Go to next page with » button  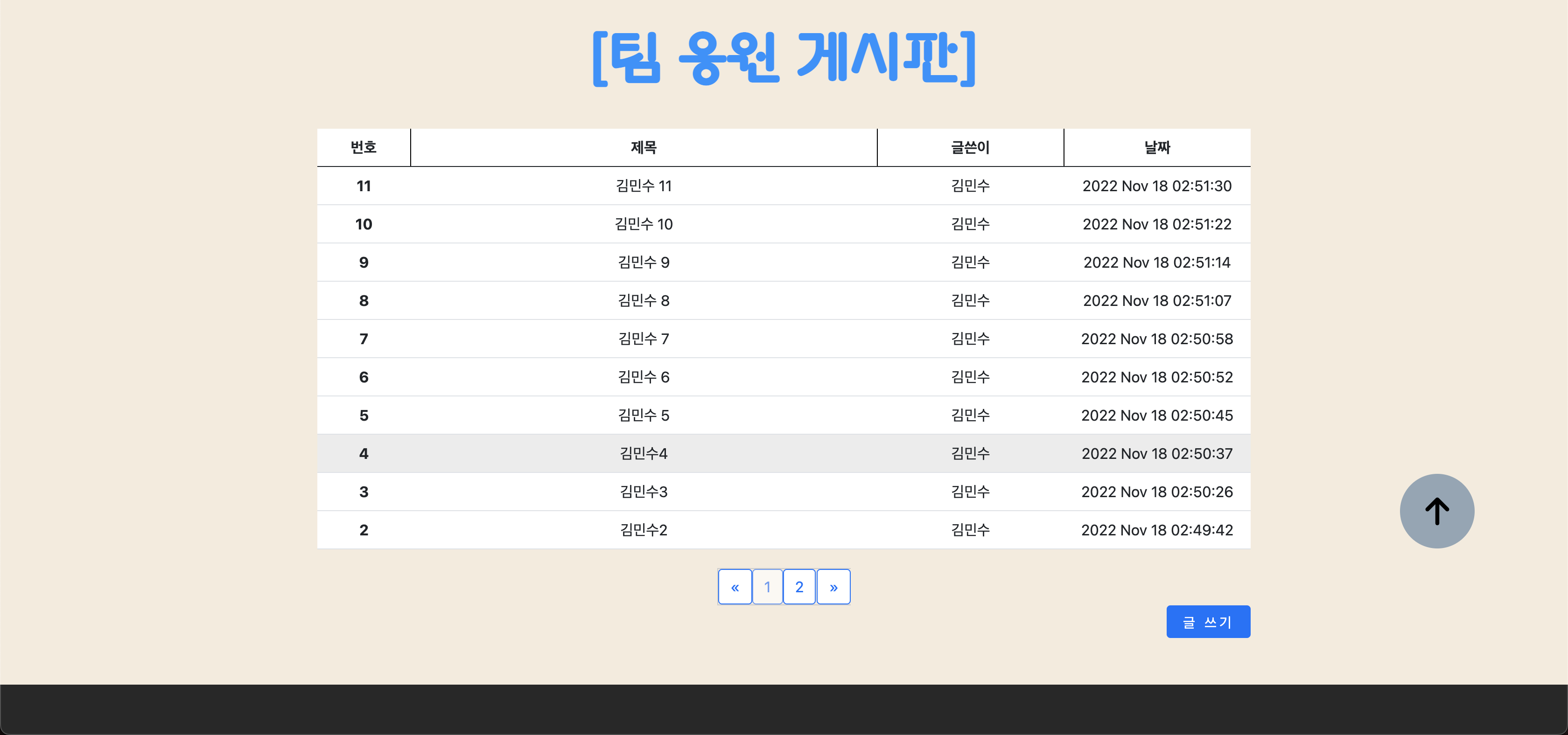coord(833,587)
